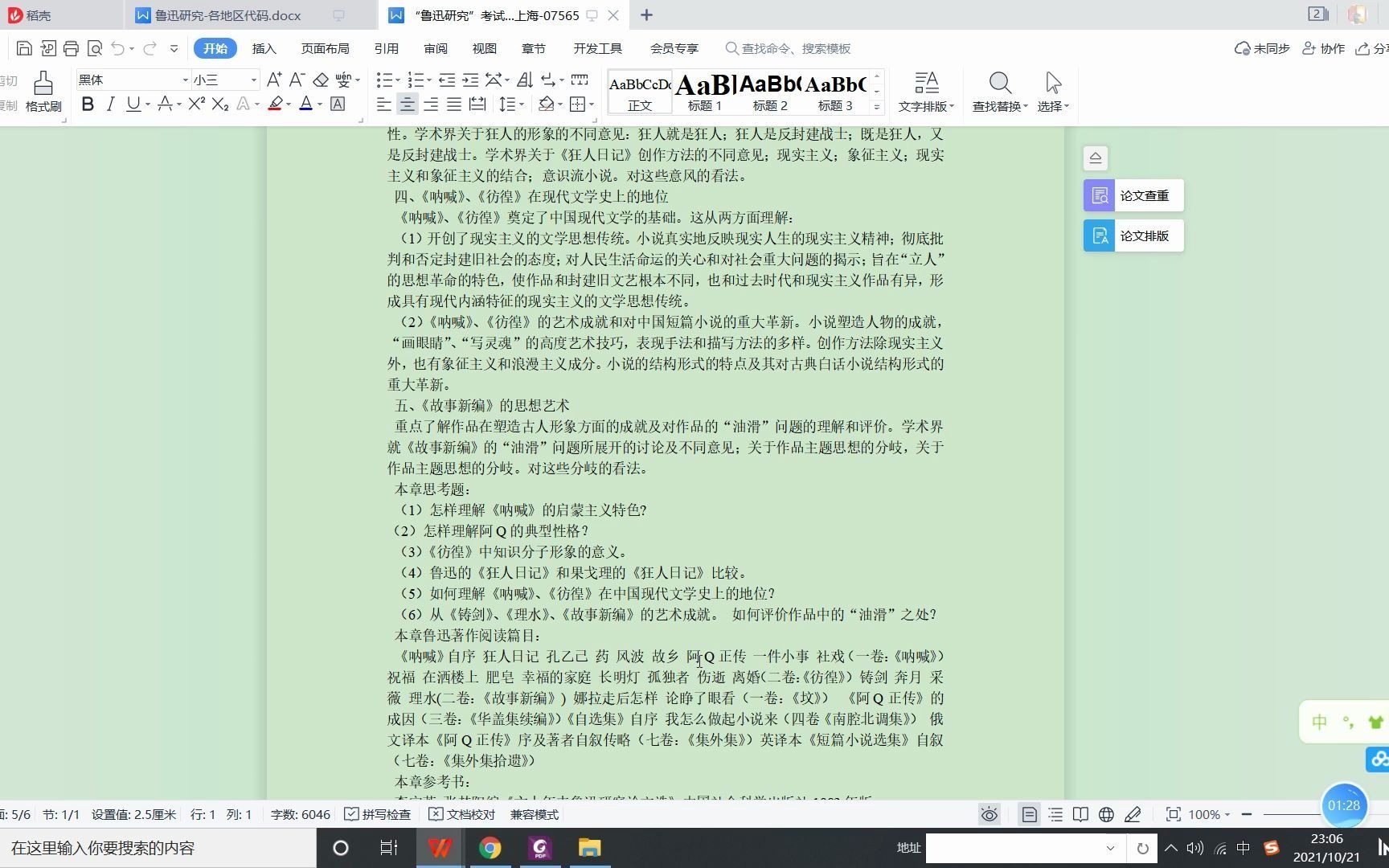
Task: Apply paragraph shading fill color
Action: coord(547,104)
